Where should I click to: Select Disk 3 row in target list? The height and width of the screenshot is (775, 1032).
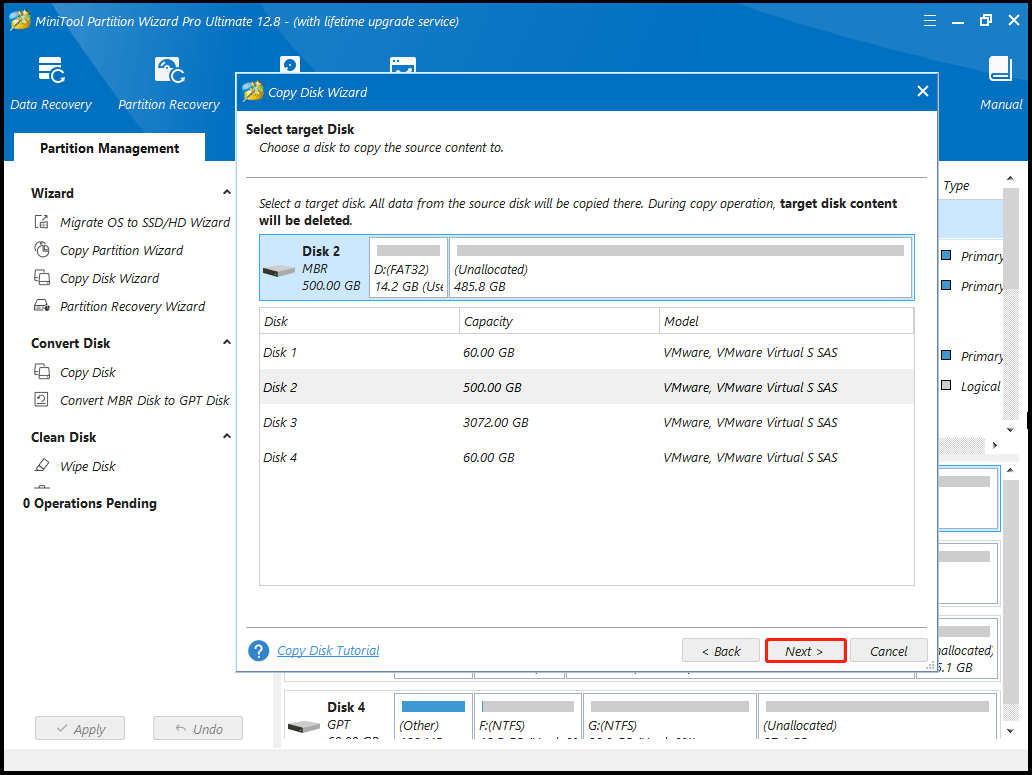[586, 422]
